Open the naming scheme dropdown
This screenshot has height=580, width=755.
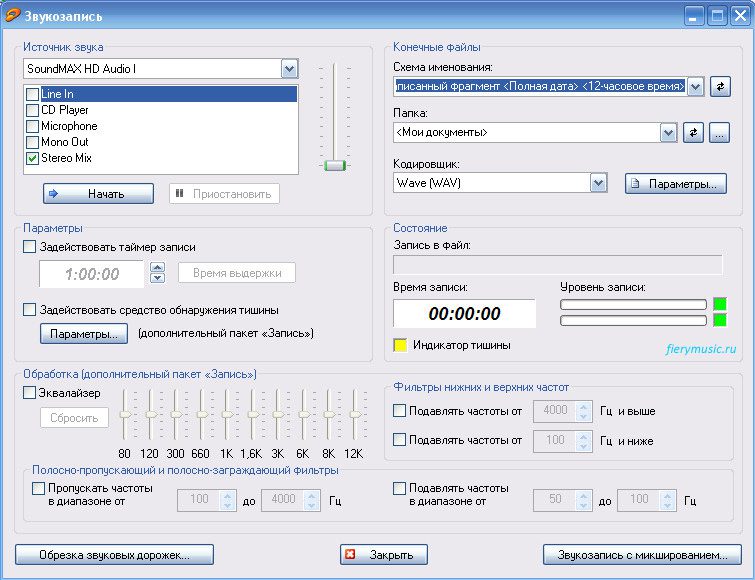(695, 87)
